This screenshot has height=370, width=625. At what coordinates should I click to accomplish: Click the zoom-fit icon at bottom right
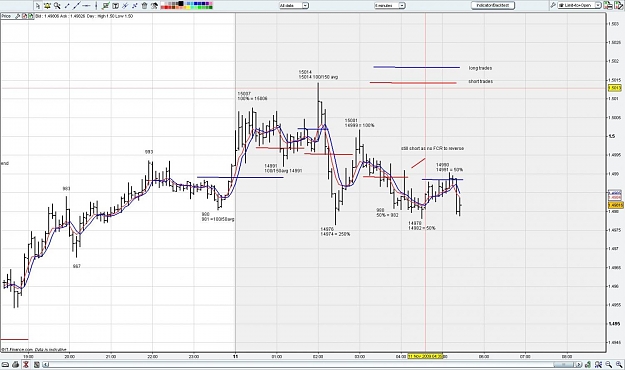click(x=598, y=364)
